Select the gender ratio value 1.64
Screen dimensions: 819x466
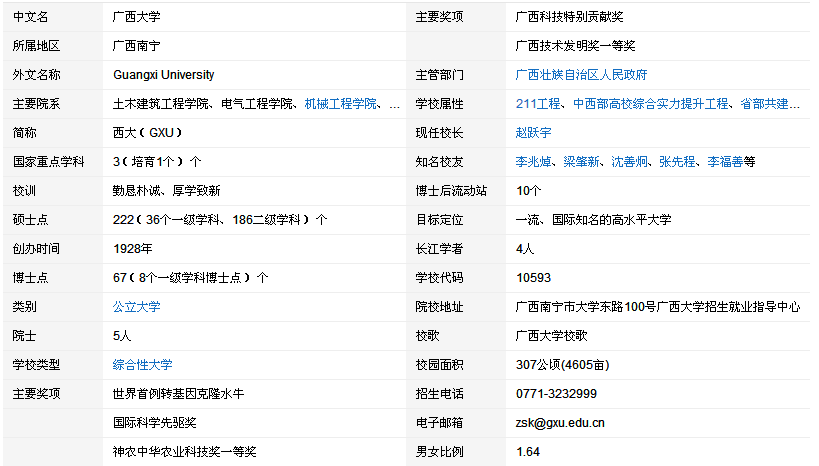[528, 452]
